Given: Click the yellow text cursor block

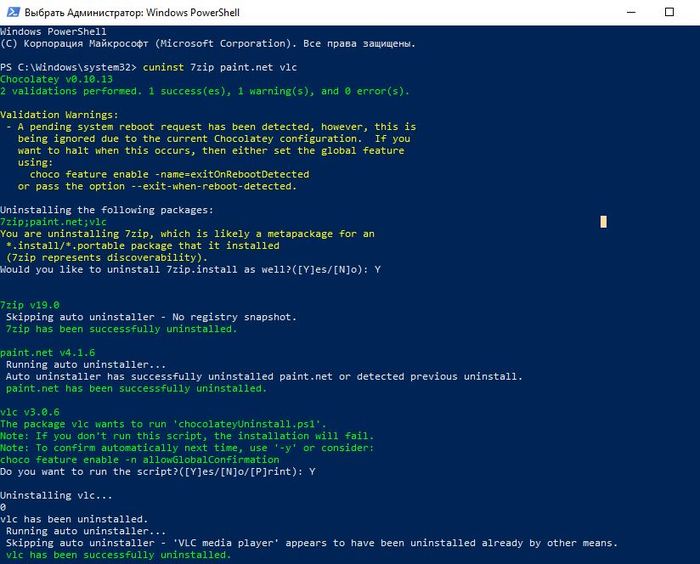Looking at the screenshot, I should pyautogui.click(x=604, y=222).
